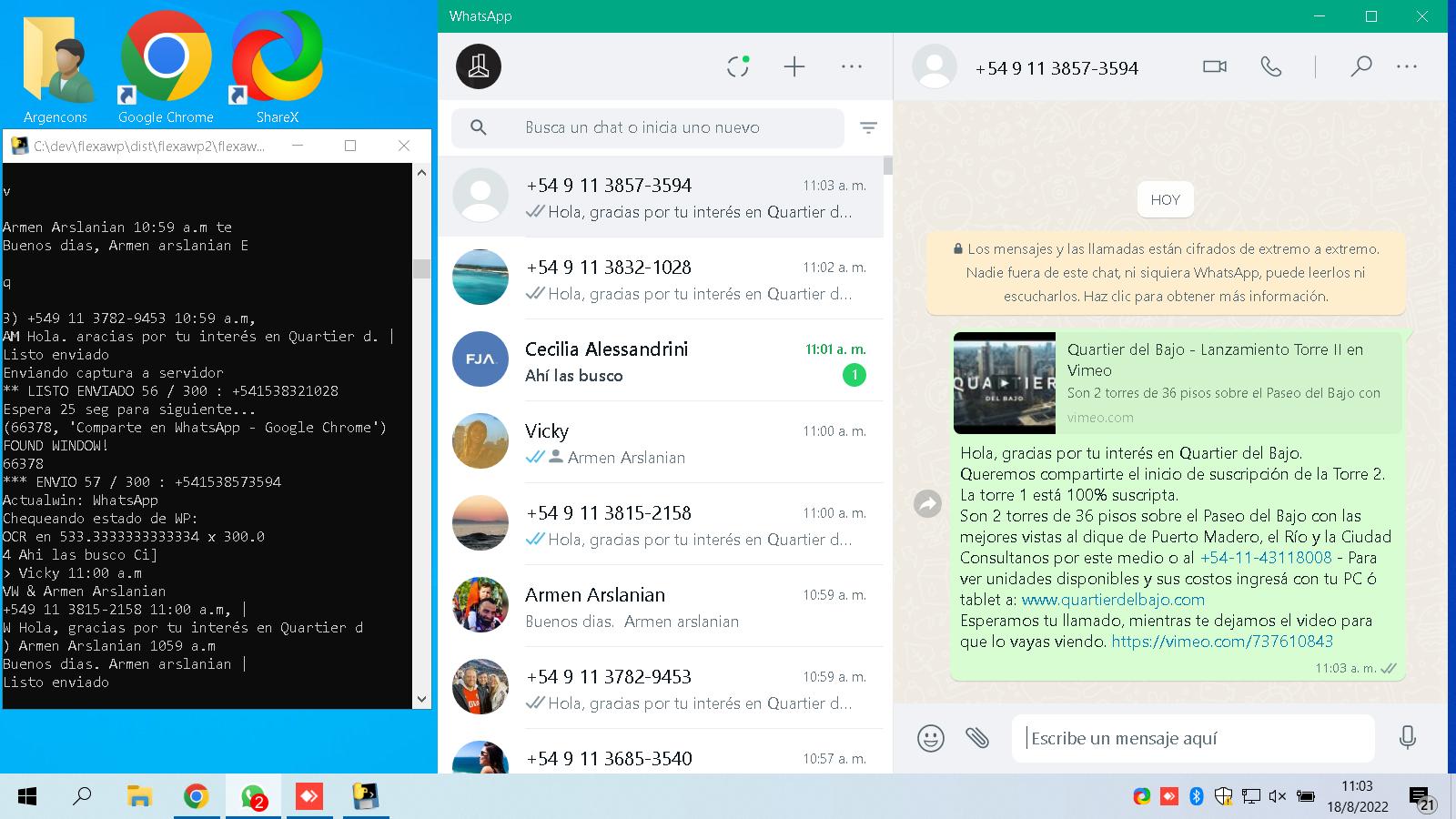The height and width of the screenshot is (819, 1456).
Task: Open the Argencons folder on desktop
Action: (x=56, y=68)
